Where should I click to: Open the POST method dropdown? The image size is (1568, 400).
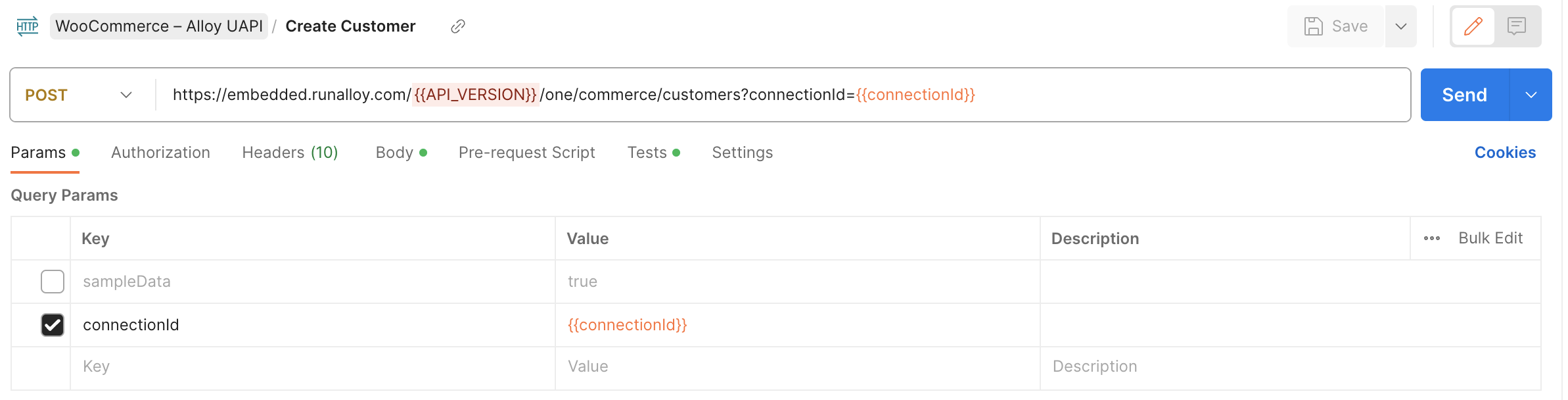[79, 95]
